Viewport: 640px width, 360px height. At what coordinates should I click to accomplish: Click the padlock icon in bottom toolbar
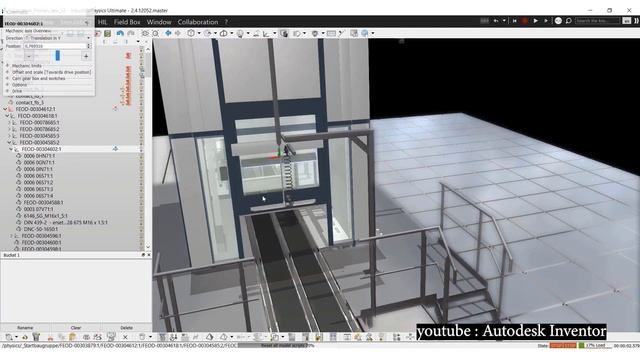coord(318,337)
